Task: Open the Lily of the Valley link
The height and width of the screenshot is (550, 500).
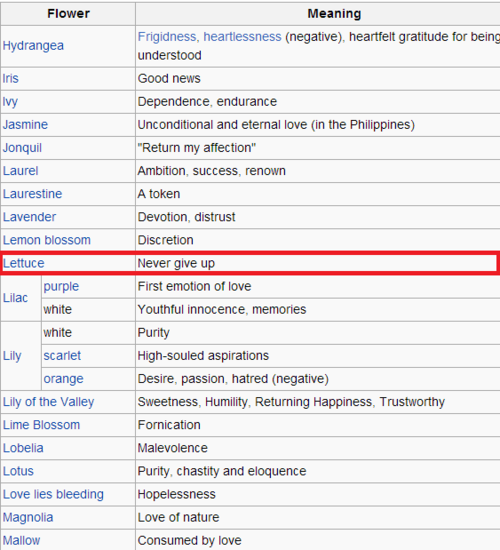Action: click(x=48, y=402)
